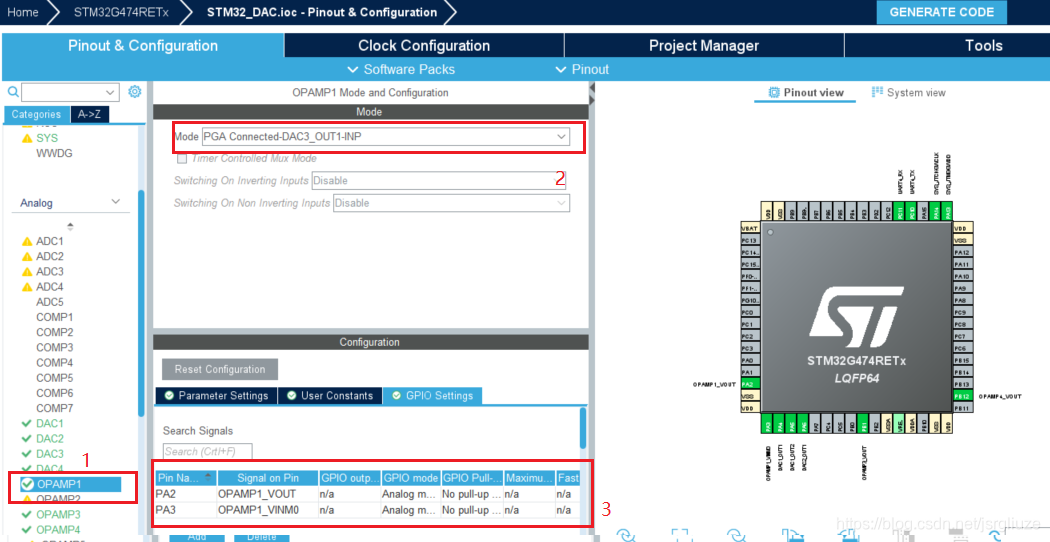Open the Parameter Settings tab

(216, 396)
